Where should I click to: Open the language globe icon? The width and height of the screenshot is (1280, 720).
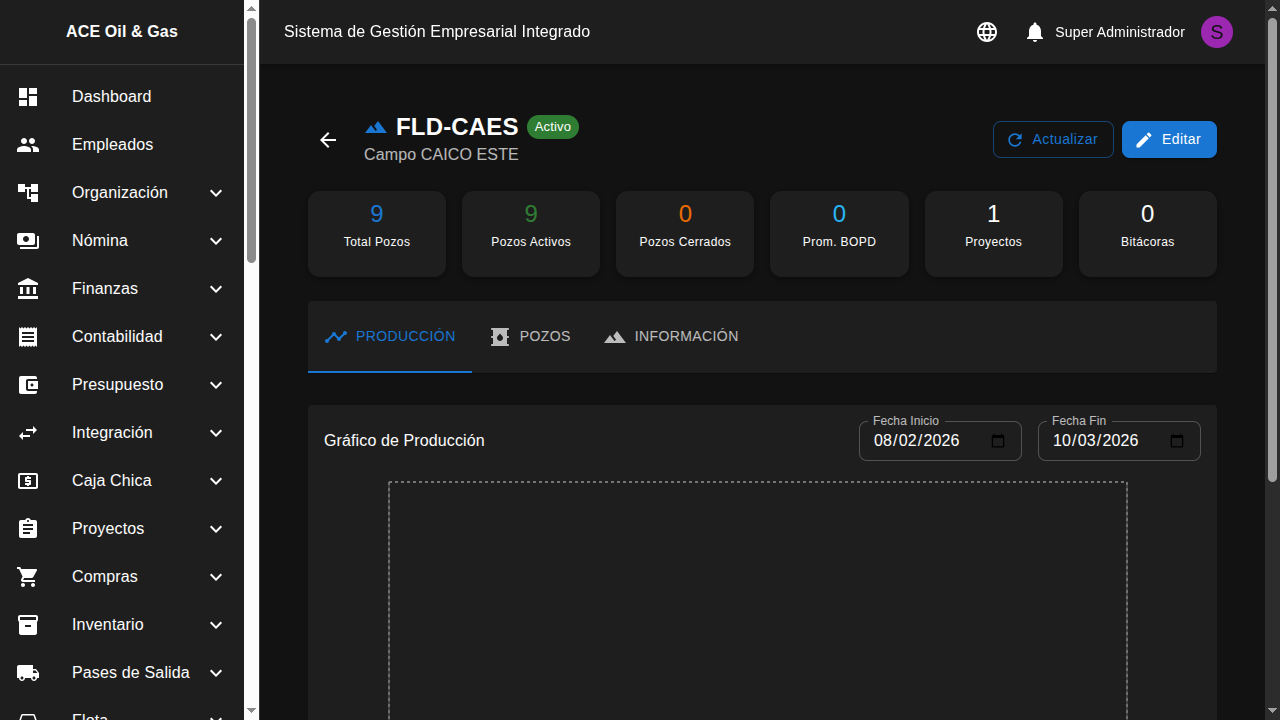coord(987,32)
